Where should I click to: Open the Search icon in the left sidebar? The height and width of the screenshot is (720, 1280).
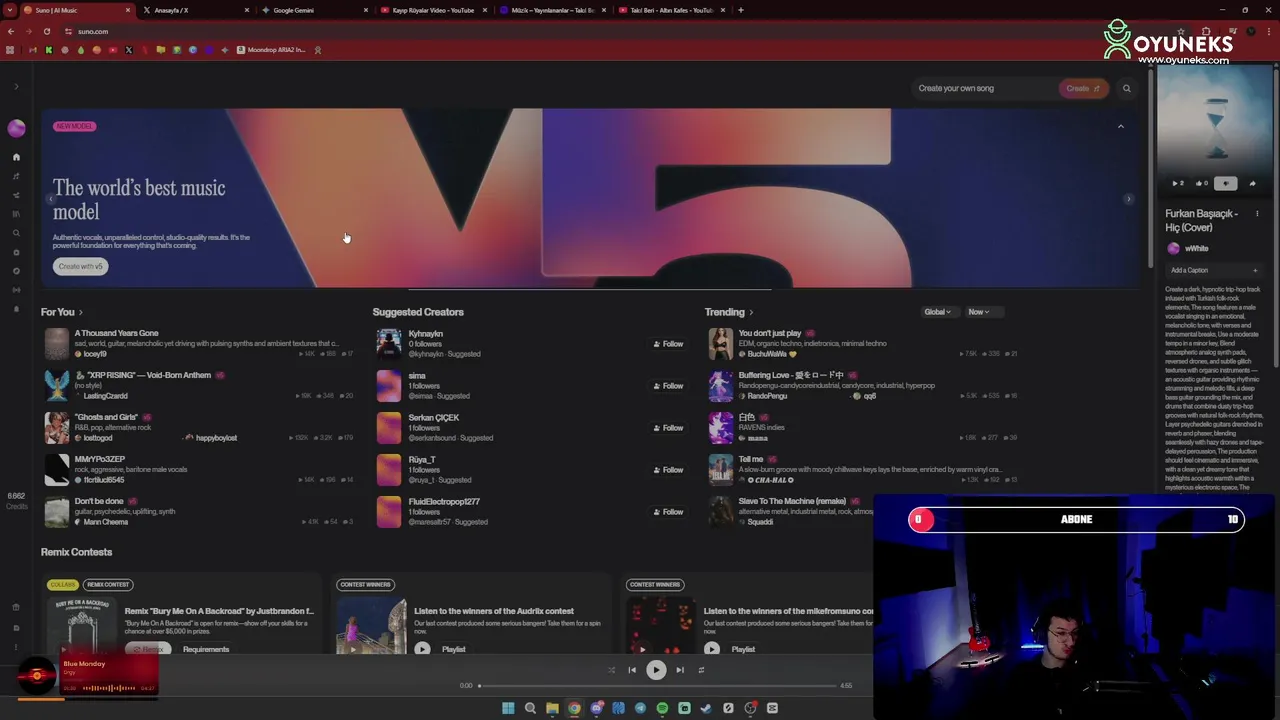click(16, 233)
